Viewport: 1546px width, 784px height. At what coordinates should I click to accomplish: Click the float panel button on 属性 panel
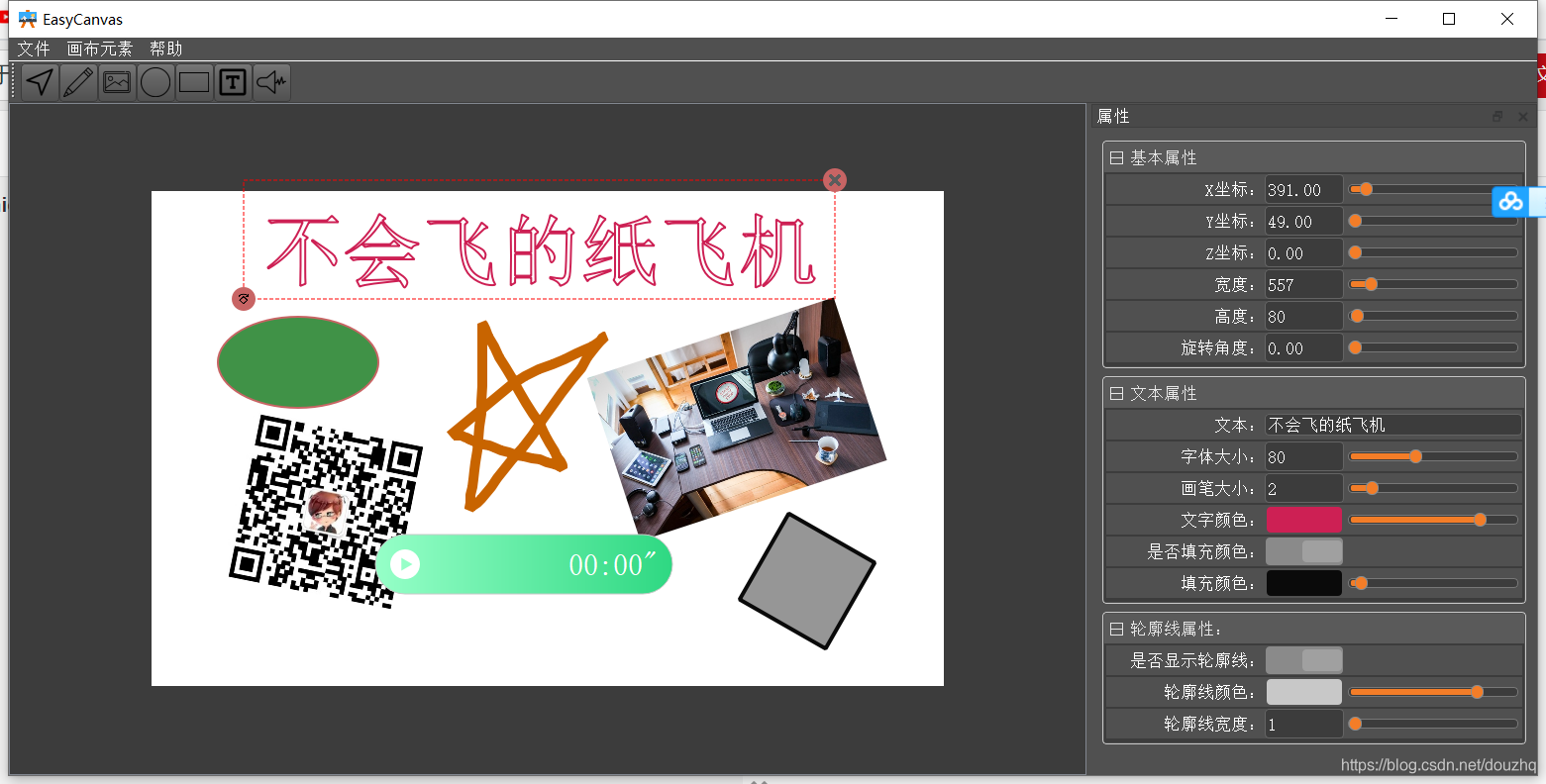[1496, 116]
